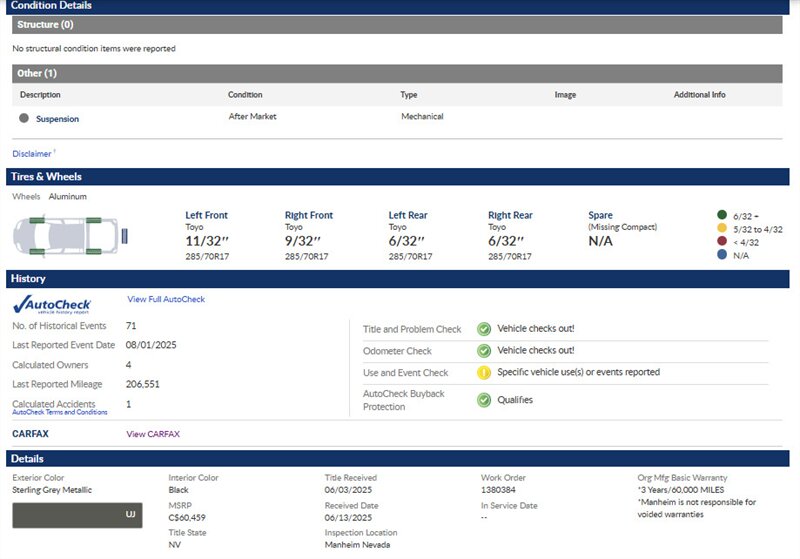The width and height of the screenshot is (800, 559).
Task: Click the Sterling Grey Metallic color swatch
Action: [x=77, y=514]
